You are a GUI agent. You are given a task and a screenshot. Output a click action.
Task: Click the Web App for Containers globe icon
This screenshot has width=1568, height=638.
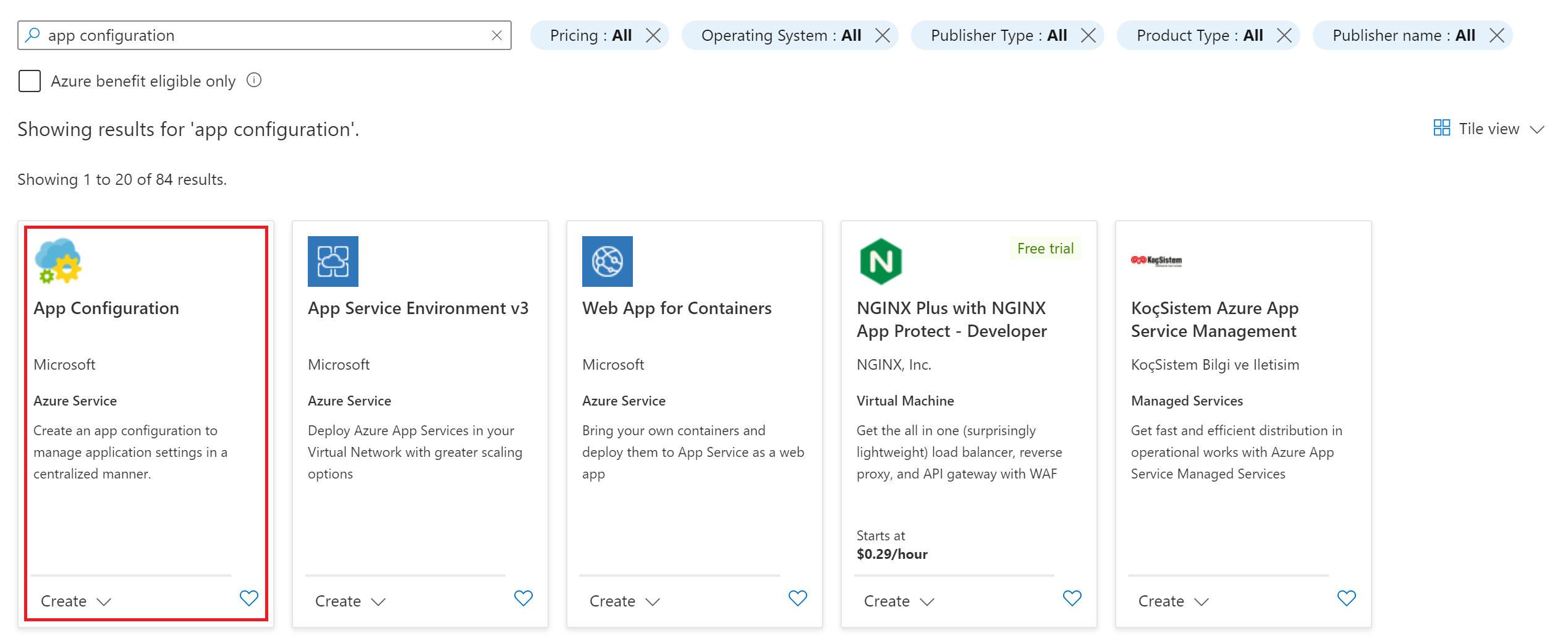tap(607, 261)
